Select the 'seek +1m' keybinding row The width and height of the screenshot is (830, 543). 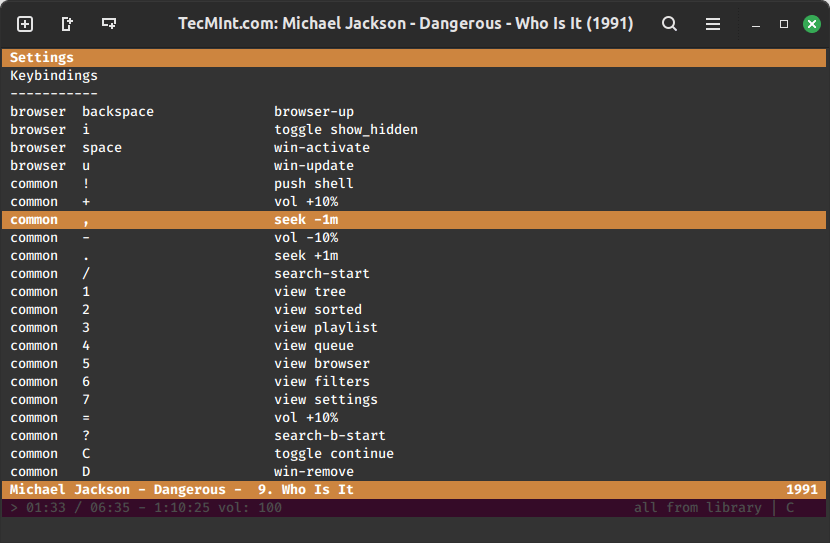click(x=414, y=256)
